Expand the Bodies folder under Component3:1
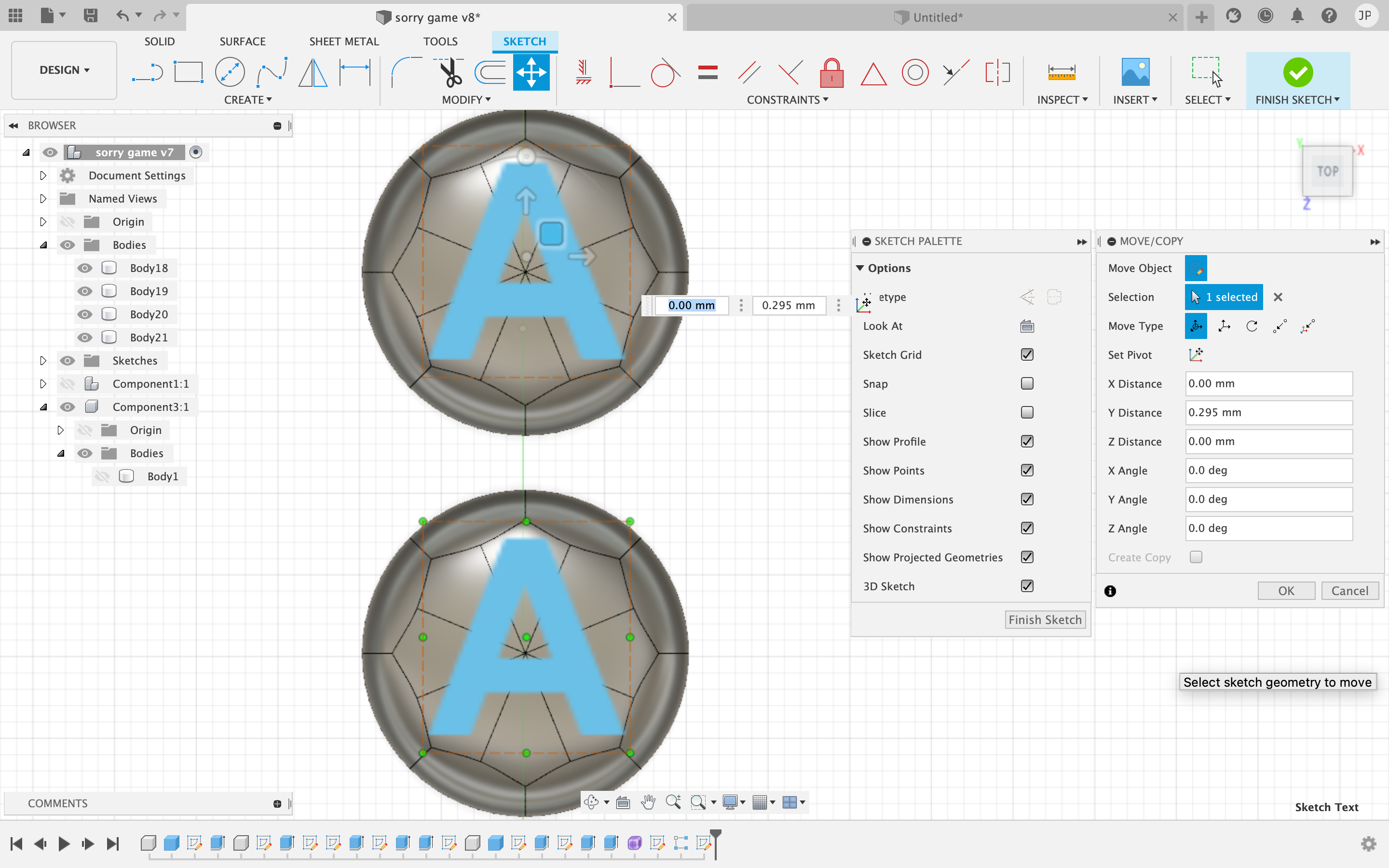The image size is (1389, 868). (x=61, y=453)
